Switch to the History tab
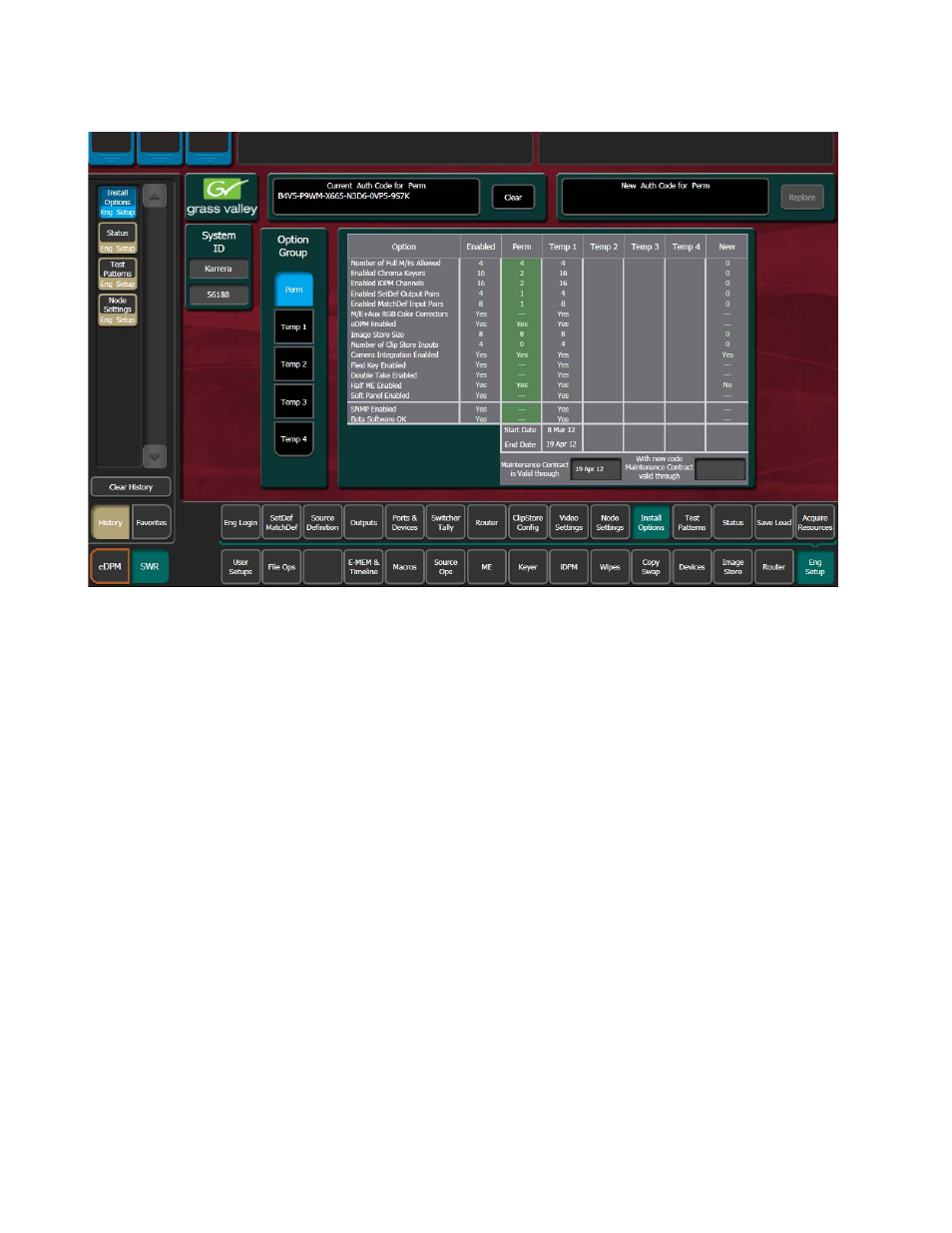The image size is (952, 1233). pos(111,522)
